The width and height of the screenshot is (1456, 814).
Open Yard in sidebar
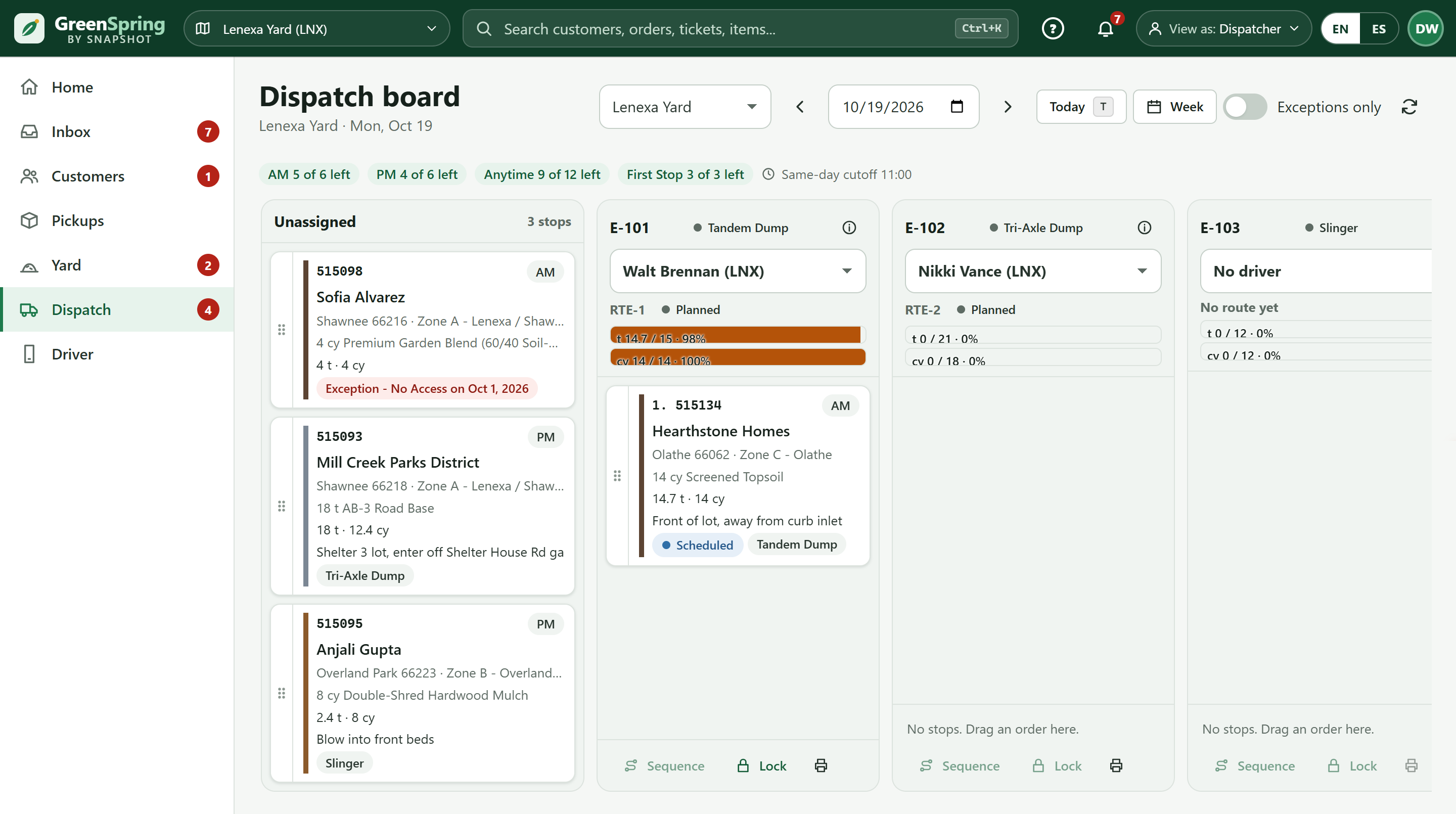point(117,265)
